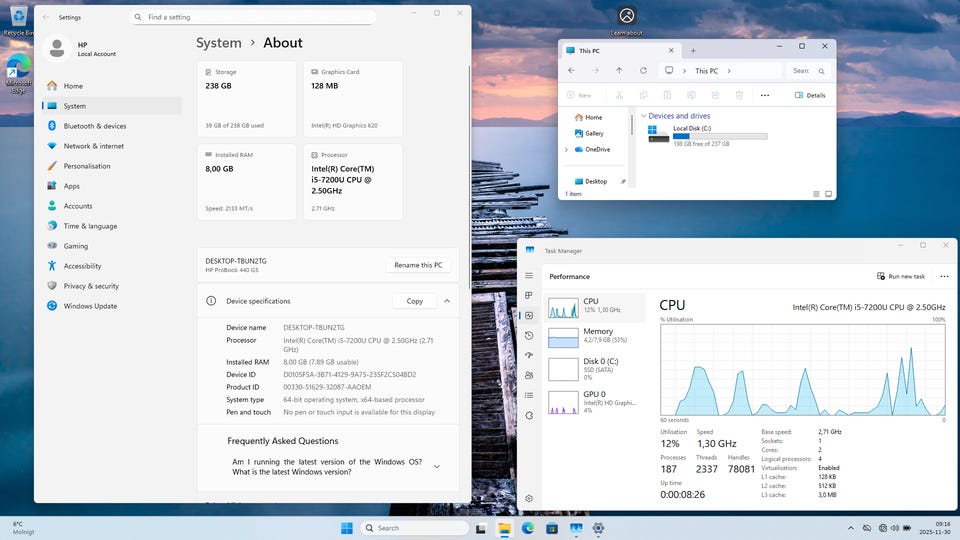Expand the OneDrive tree node
Viewport: 960px width, 540px height.
pyautogui.click(x=567, y=149)
